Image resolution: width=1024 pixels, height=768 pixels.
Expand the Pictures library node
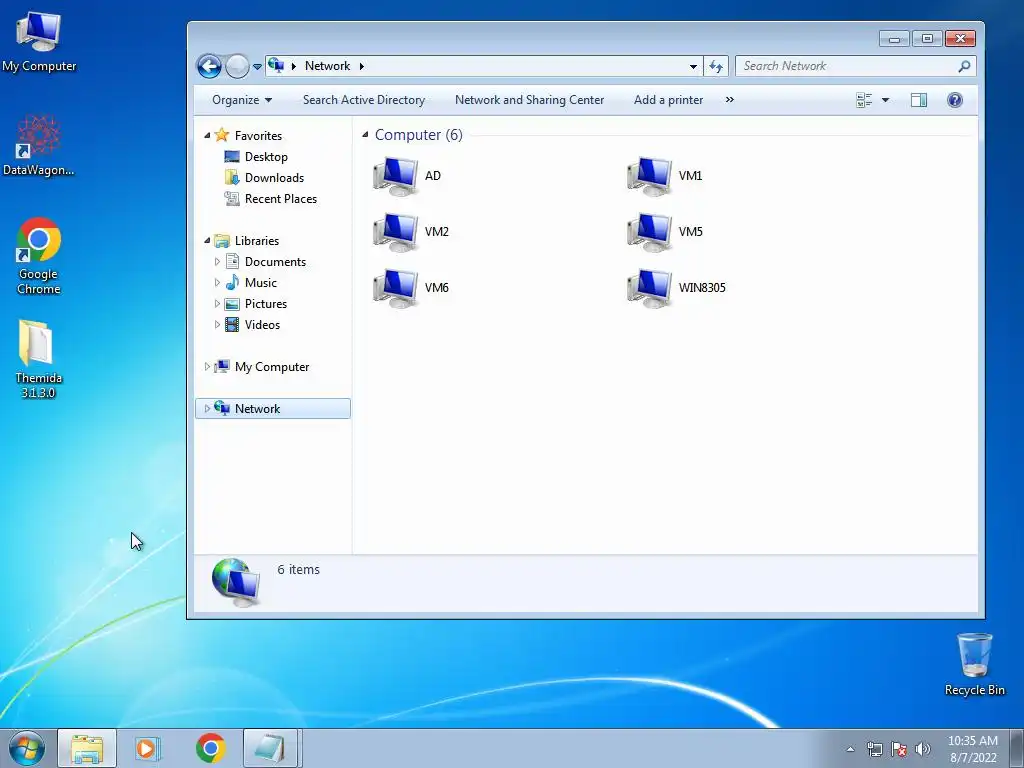[217, 304]
